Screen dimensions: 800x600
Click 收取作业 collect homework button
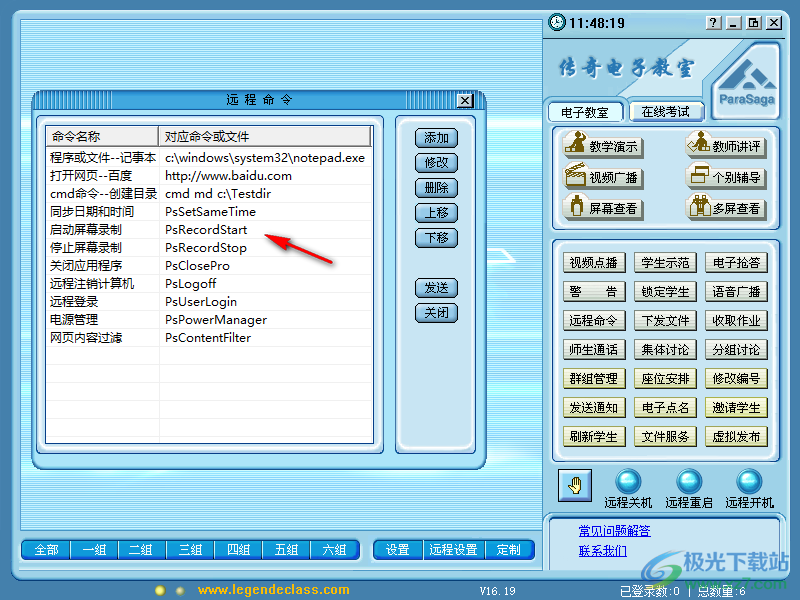736,321
